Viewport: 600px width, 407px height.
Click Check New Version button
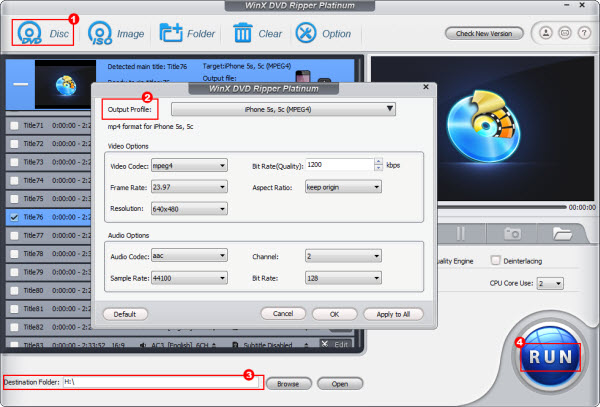coord(484,33)
